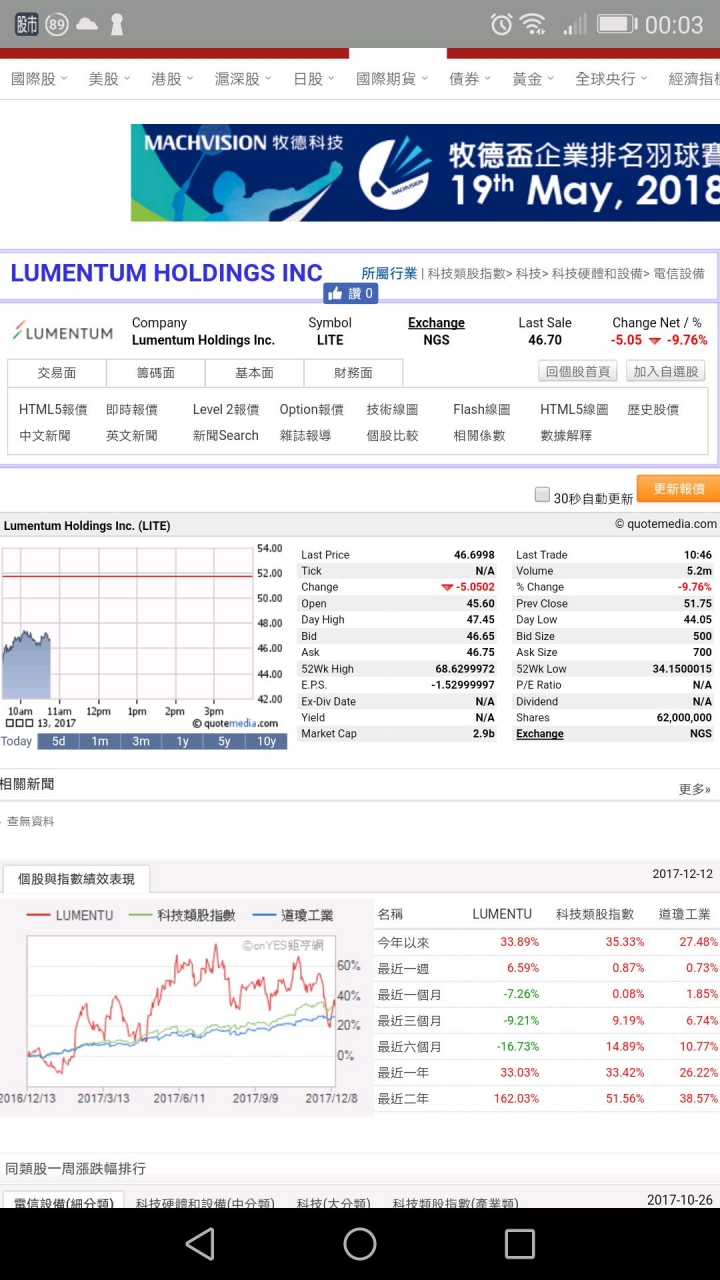Click the 回個股首頁 button
The image size is (720, 1280).
(x=578, y=372)
